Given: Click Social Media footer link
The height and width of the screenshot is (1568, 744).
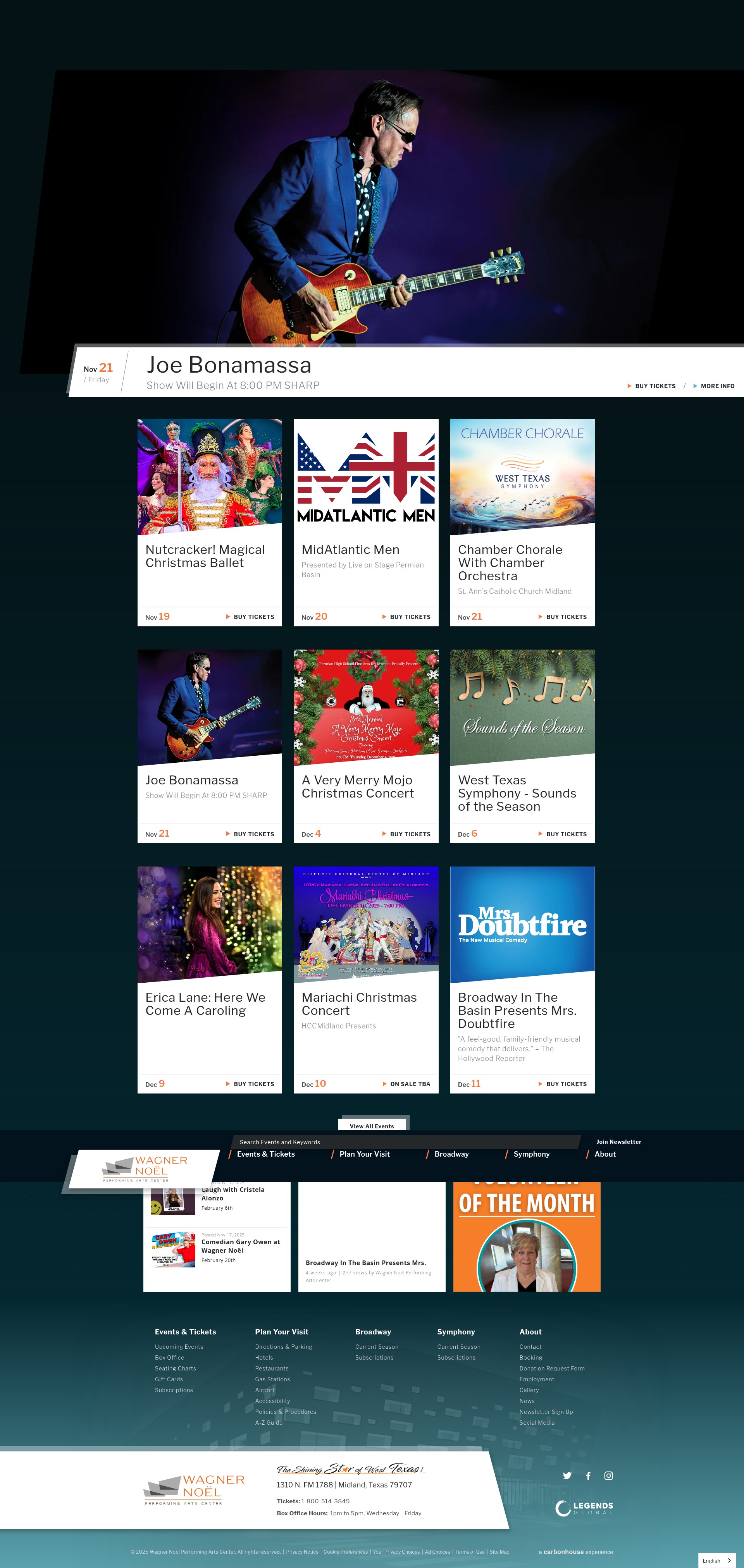Looking at the screenshot, I should coord(537,1422).
